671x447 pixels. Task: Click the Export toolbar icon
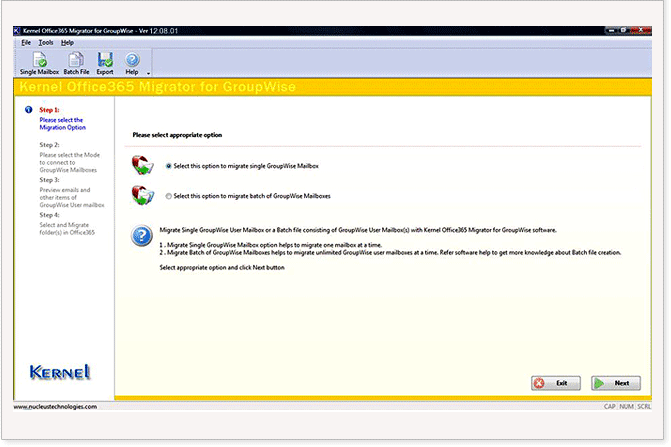pyautogui.click(x=105, y=63)
